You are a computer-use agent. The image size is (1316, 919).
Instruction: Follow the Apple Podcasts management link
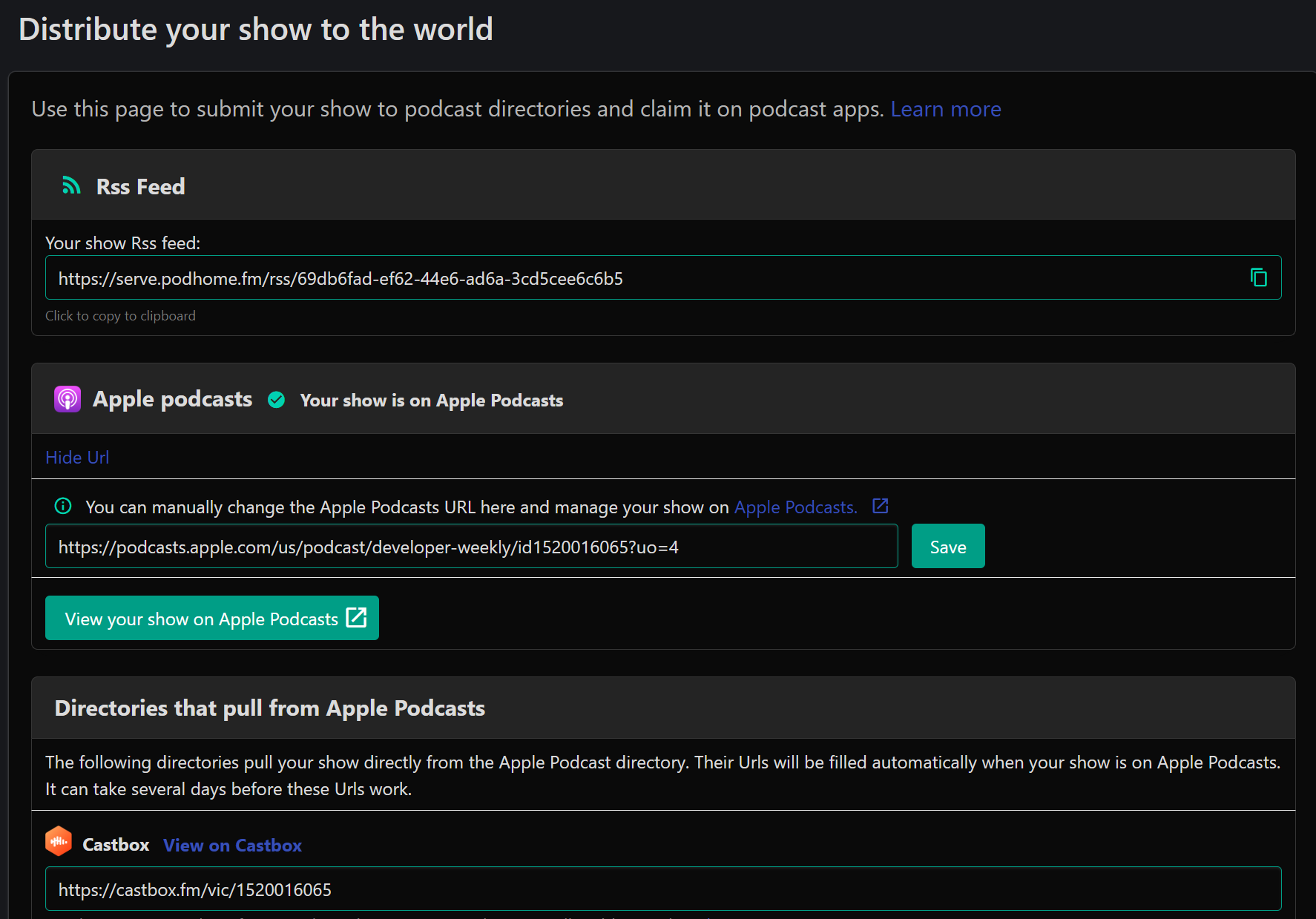795,507
